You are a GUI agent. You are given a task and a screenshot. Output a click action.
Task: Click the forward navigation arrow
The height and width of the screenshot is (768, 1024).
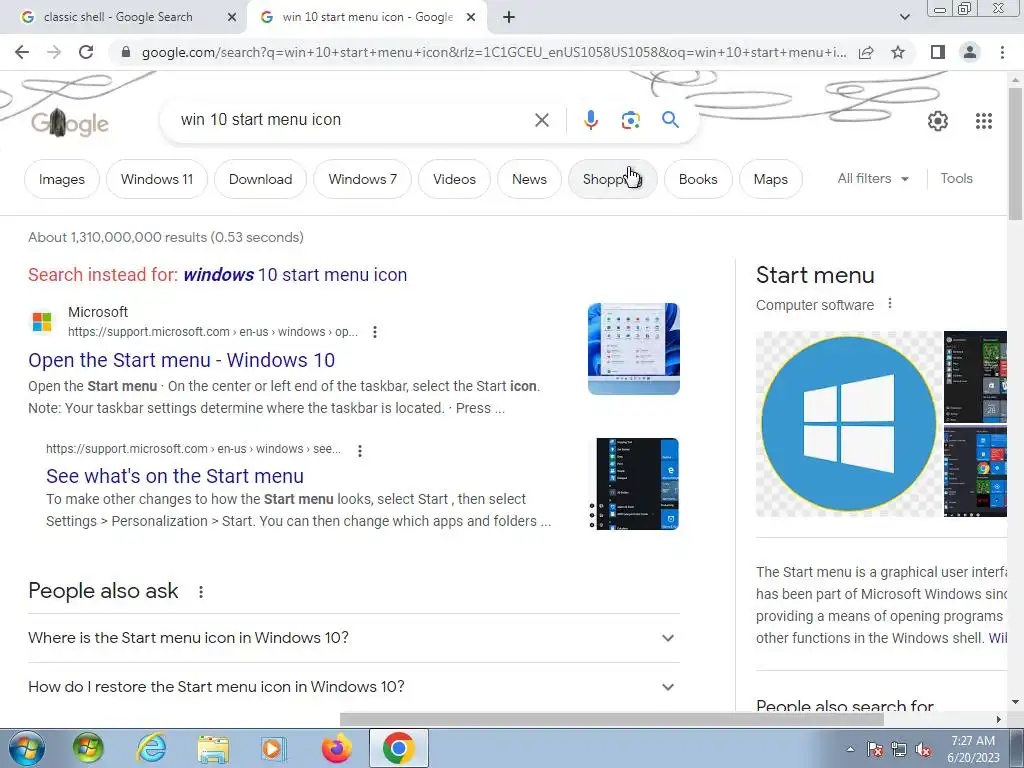click(x=54, y=52)
